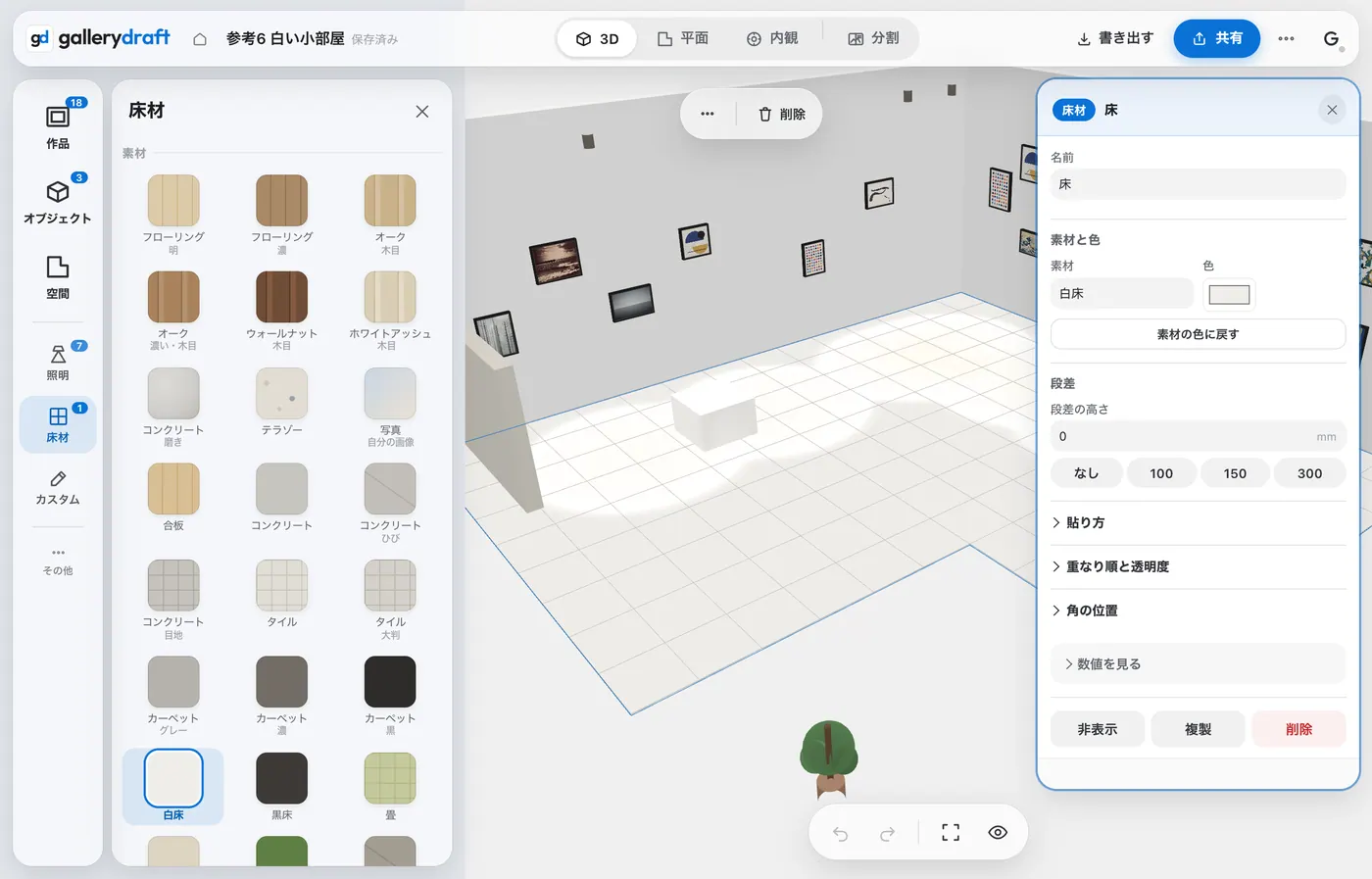Click the 複製 duplicate button
The image size is (1372, 879).
point(1198,729)
